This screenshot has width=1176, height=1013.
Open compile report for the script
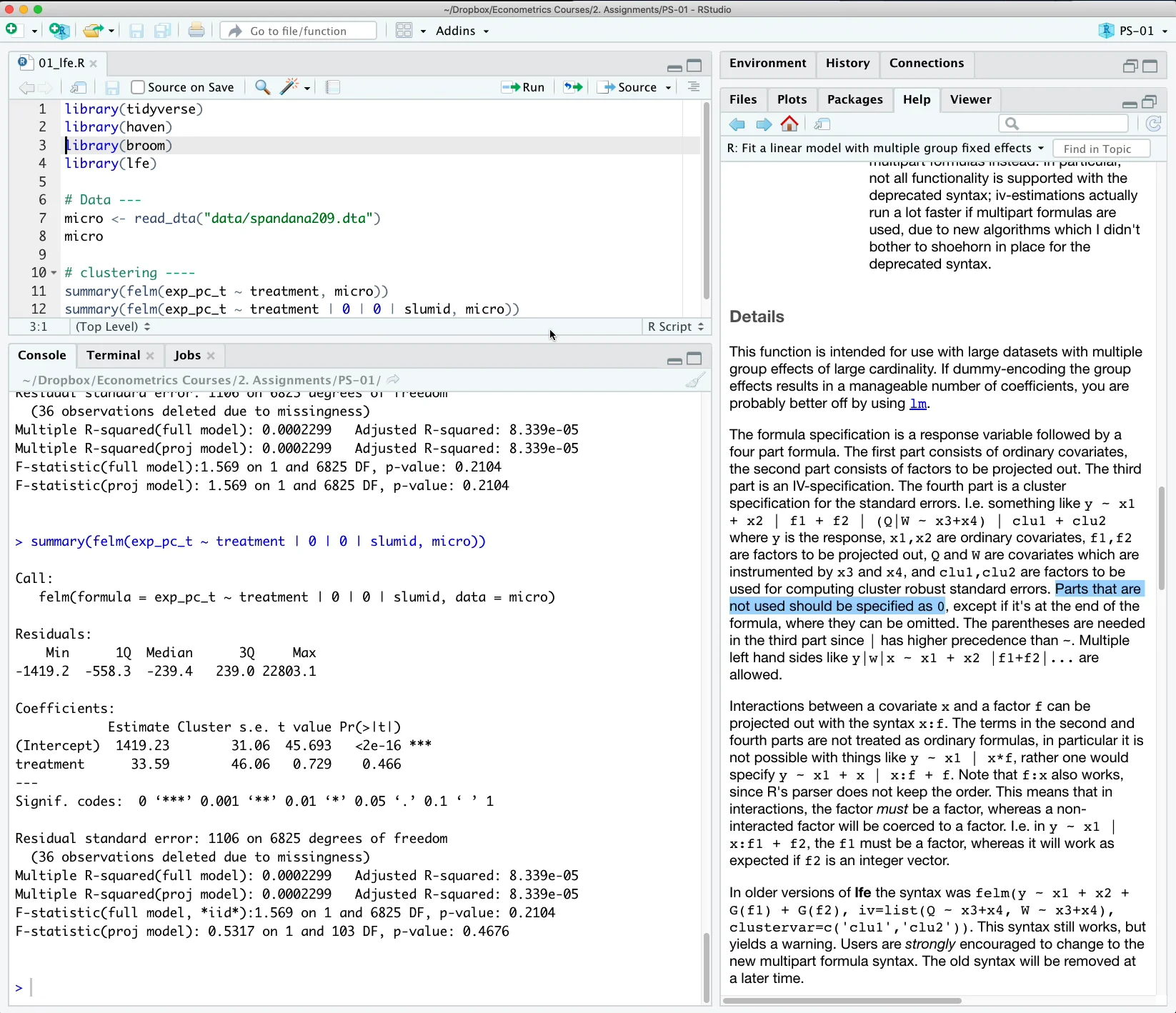tap(332, 87)
